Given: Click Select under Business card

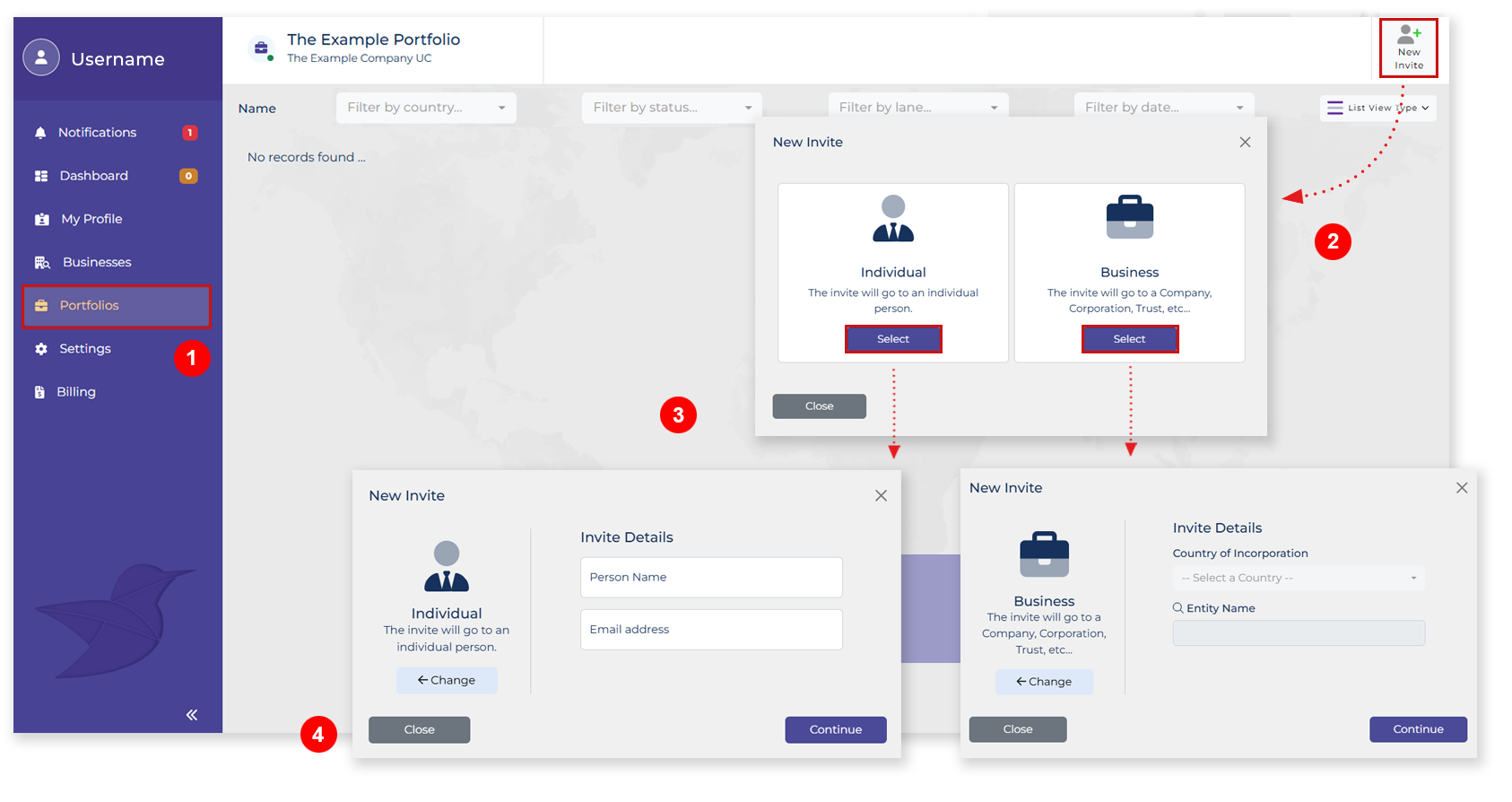Looking at the screenshot, I should [x=1130, y=339].
